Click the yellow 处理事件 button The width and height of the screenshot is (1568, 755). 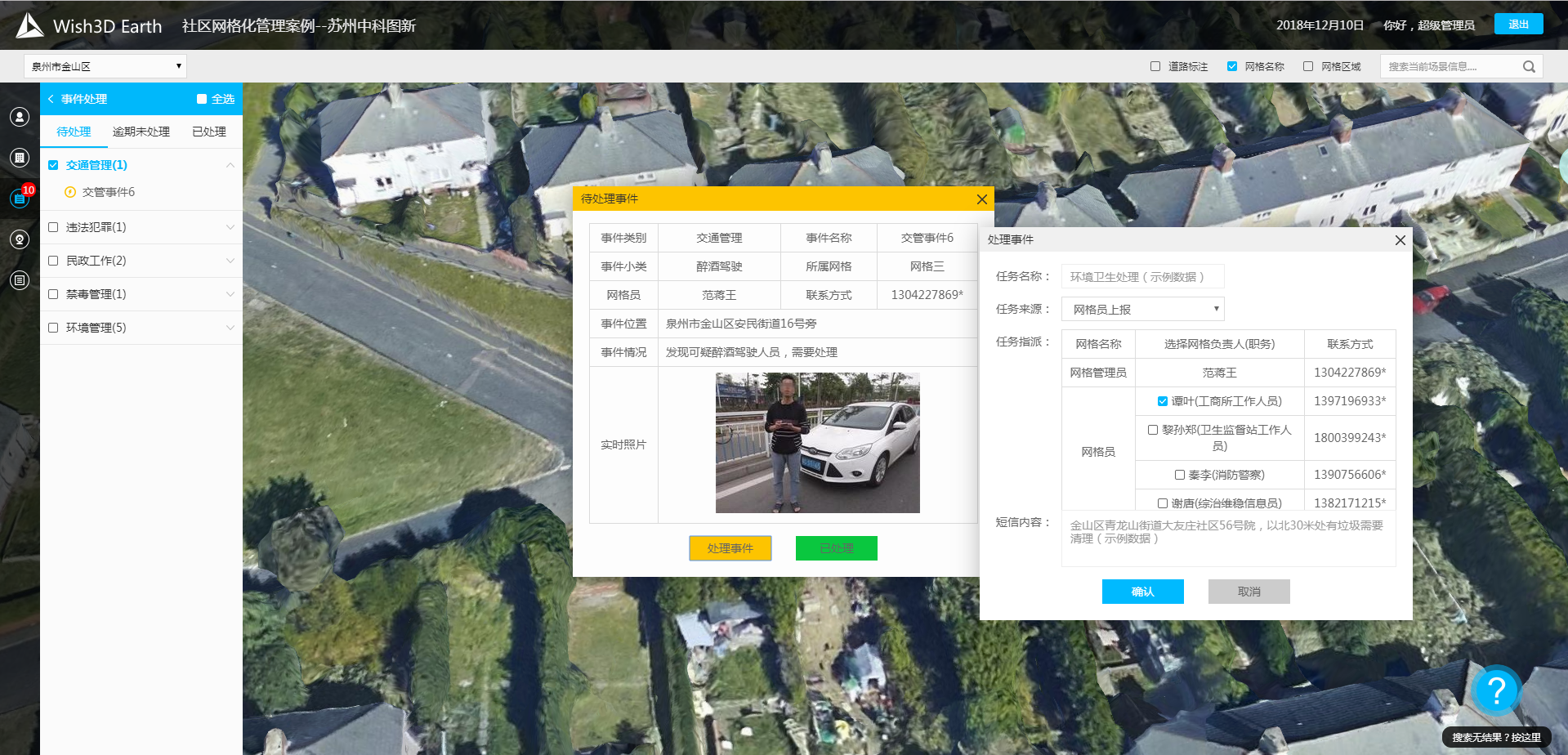point(730,548)
